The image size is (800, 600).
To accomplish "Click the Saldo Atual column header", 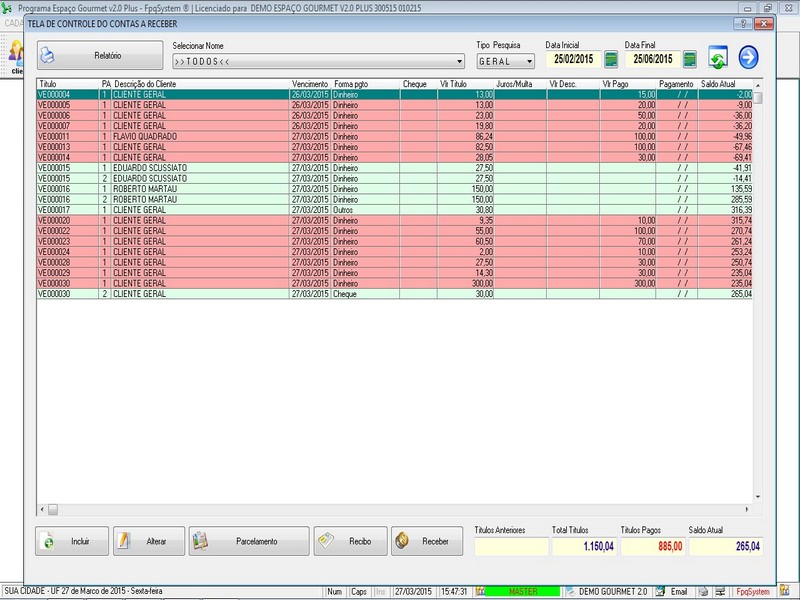I will pos(726,84).
